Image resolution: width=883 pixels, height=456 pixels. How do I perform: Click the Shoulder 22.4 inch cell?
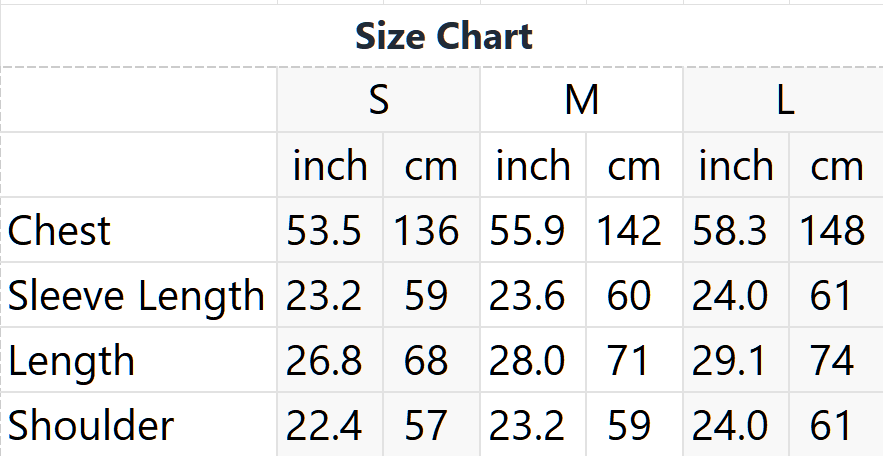coord(330,424)
